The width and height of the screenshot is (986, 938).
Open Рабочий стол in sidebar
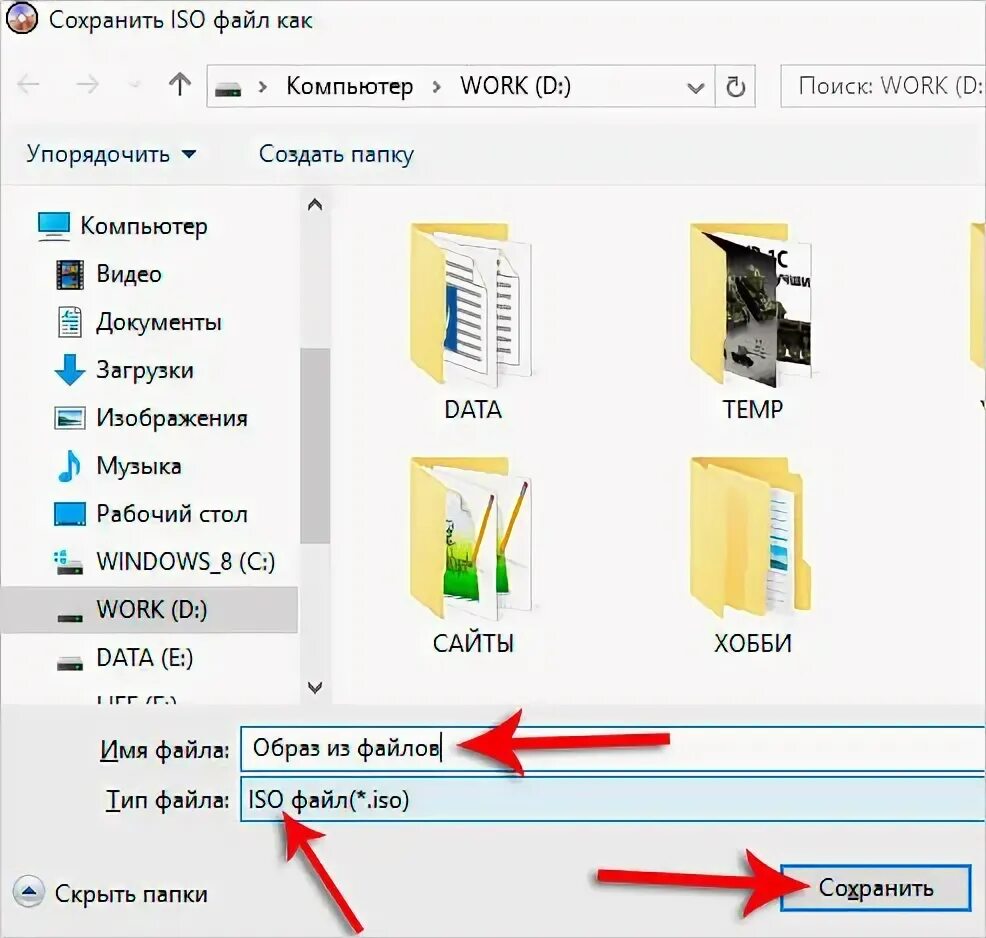point(172,514)
